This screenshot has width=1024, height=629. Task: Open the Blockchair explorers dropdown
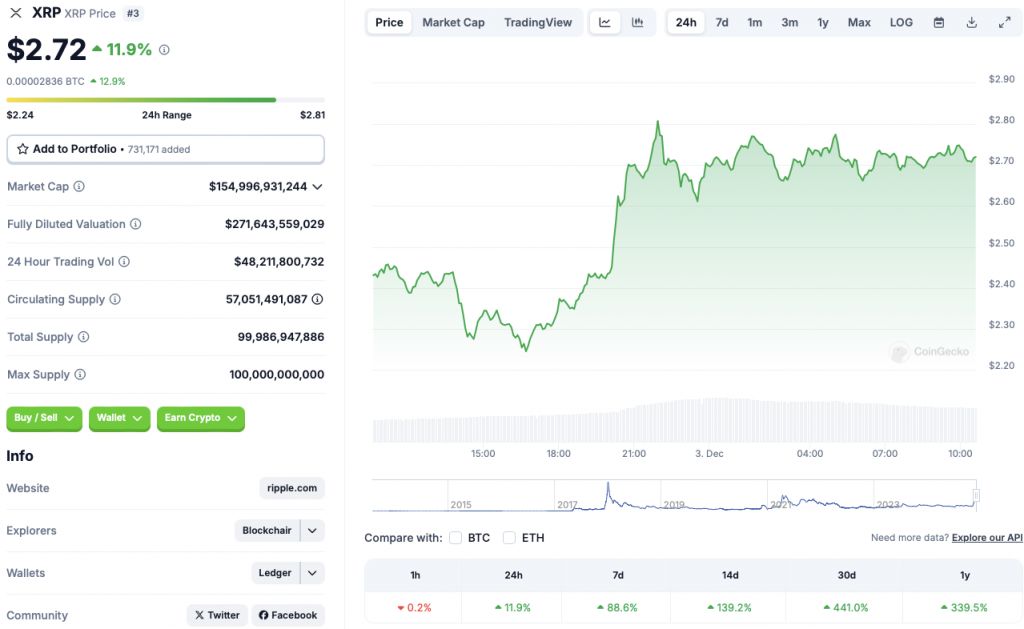[x=311, y=530]
